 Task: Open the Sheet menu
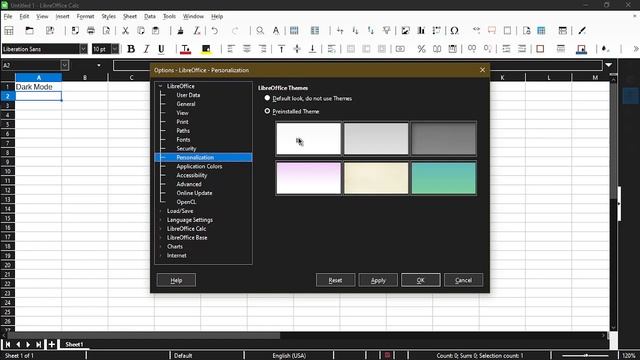[130, 16]
